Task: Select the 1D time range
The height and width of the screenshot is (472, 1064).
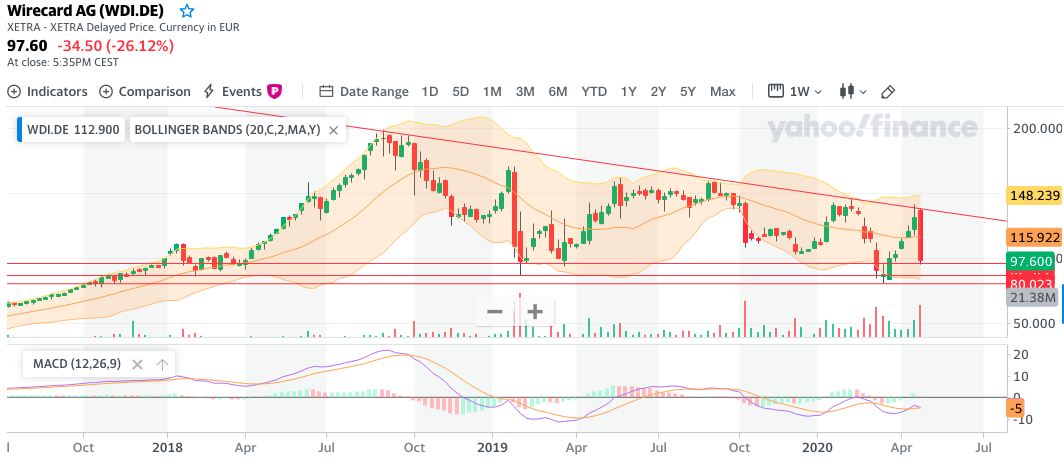Action: click(x=429, y=91)
